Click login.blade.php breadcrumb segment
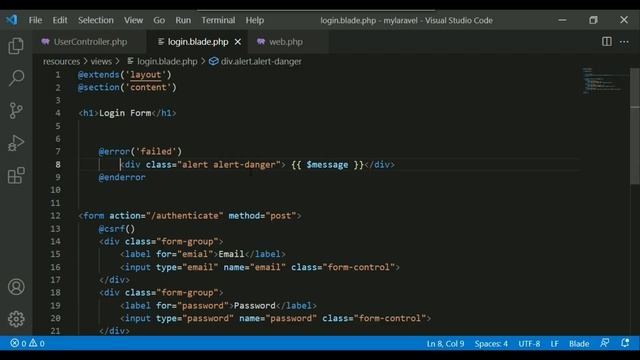 coord(162,62)
